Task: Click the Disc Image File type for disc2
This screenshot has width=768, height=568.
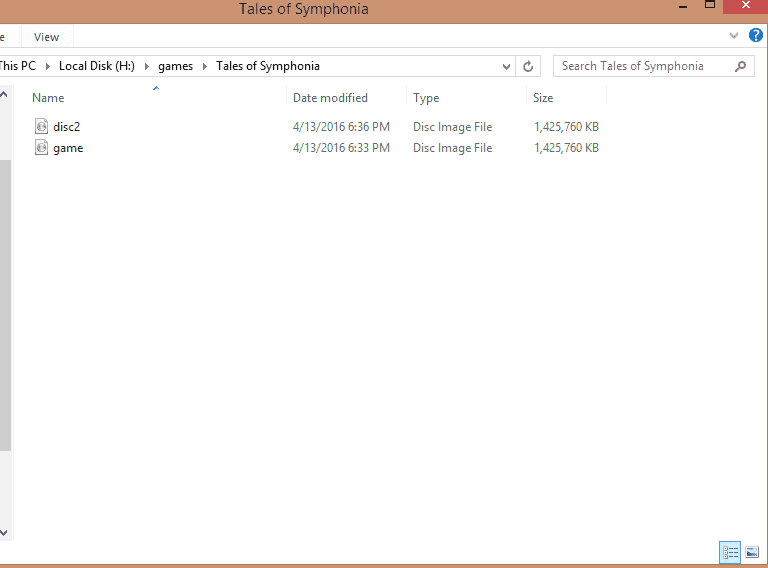Action: 453,127
